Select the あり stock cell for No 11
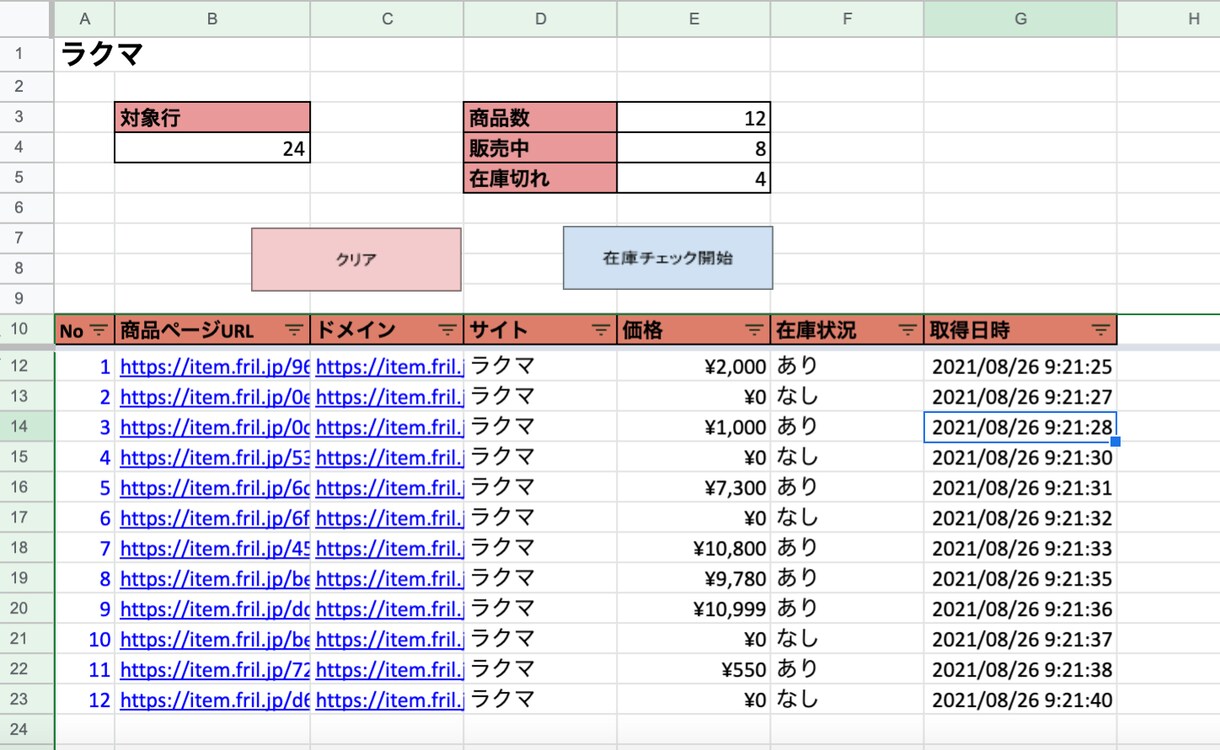 click(847, 670)
